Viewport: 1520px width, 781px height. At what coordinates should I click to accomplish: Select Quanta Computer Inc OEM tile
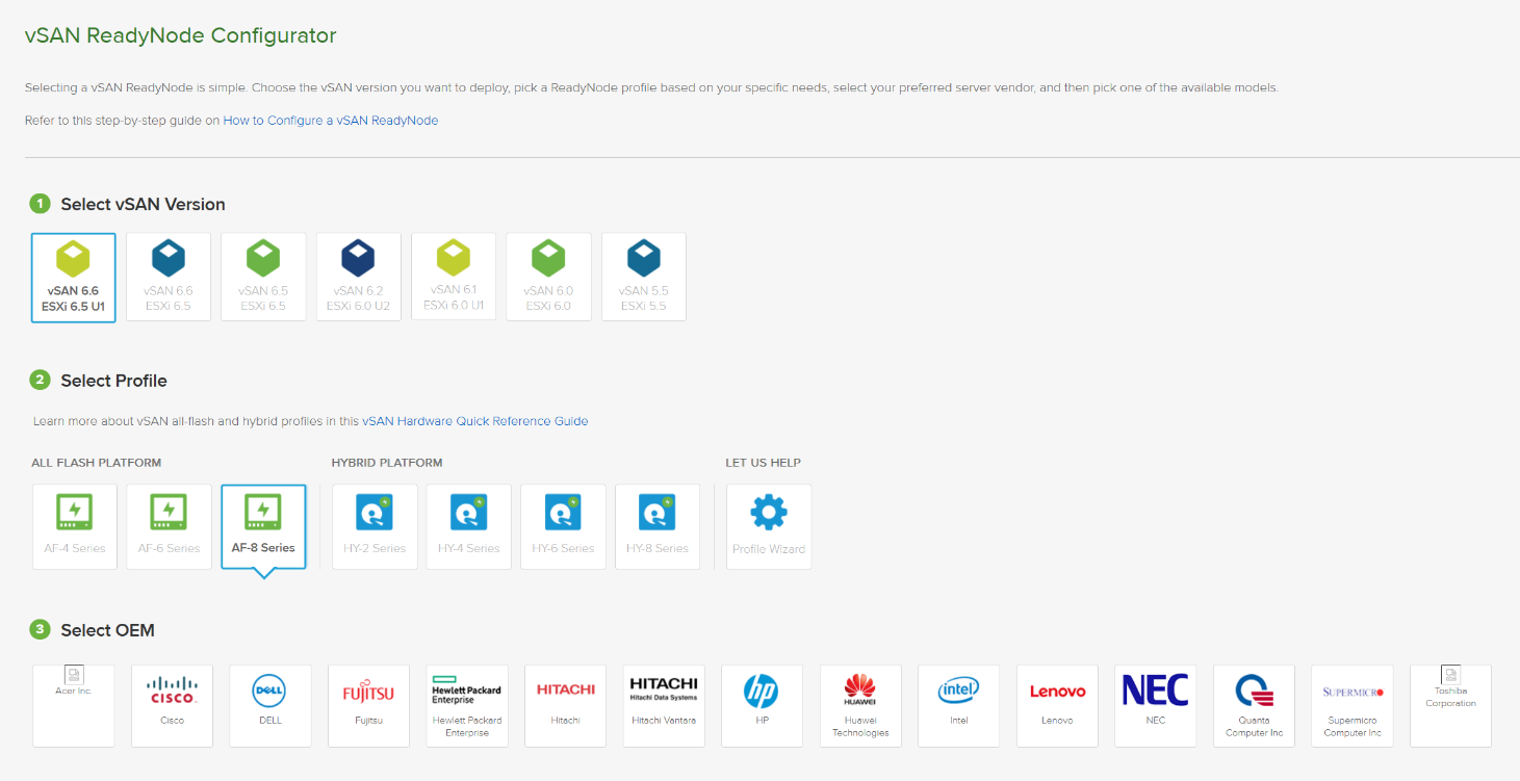tap(1254, 706)
